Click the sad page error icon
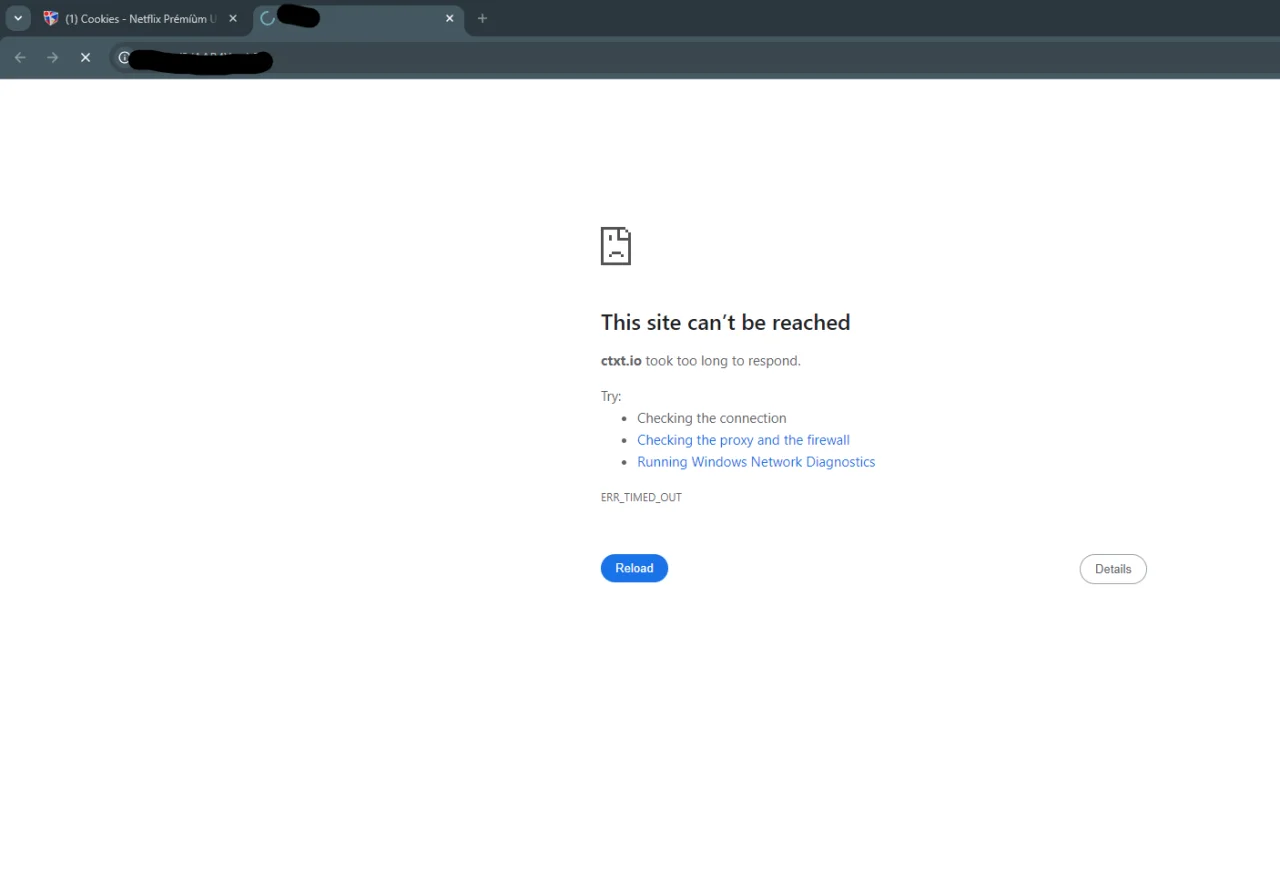The height and width of the screenshot is (874, 1280). [616, 246]
